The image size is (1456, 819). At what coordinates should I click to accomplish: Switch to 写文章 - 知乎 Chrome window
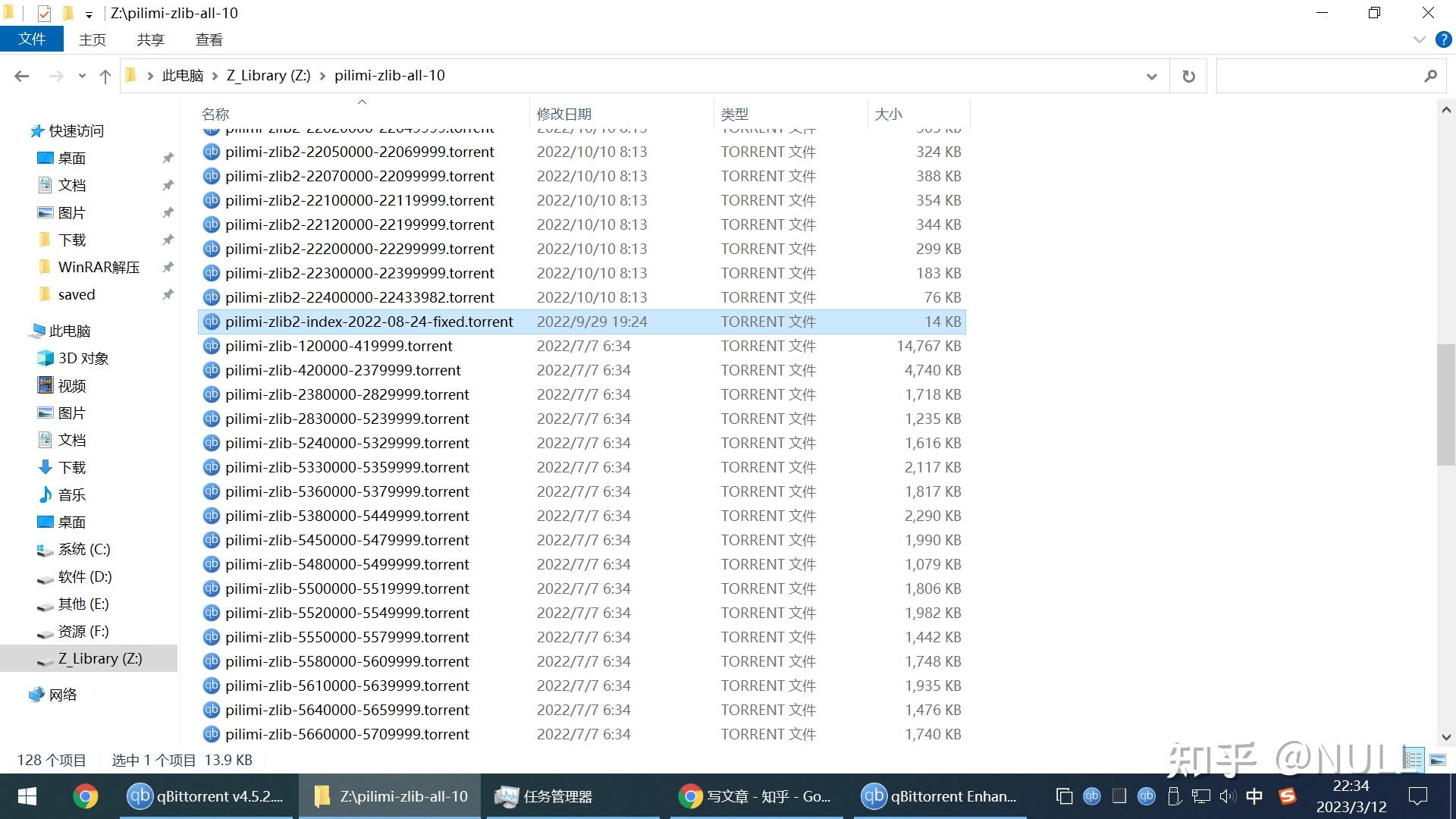click(x=756, y=796)
